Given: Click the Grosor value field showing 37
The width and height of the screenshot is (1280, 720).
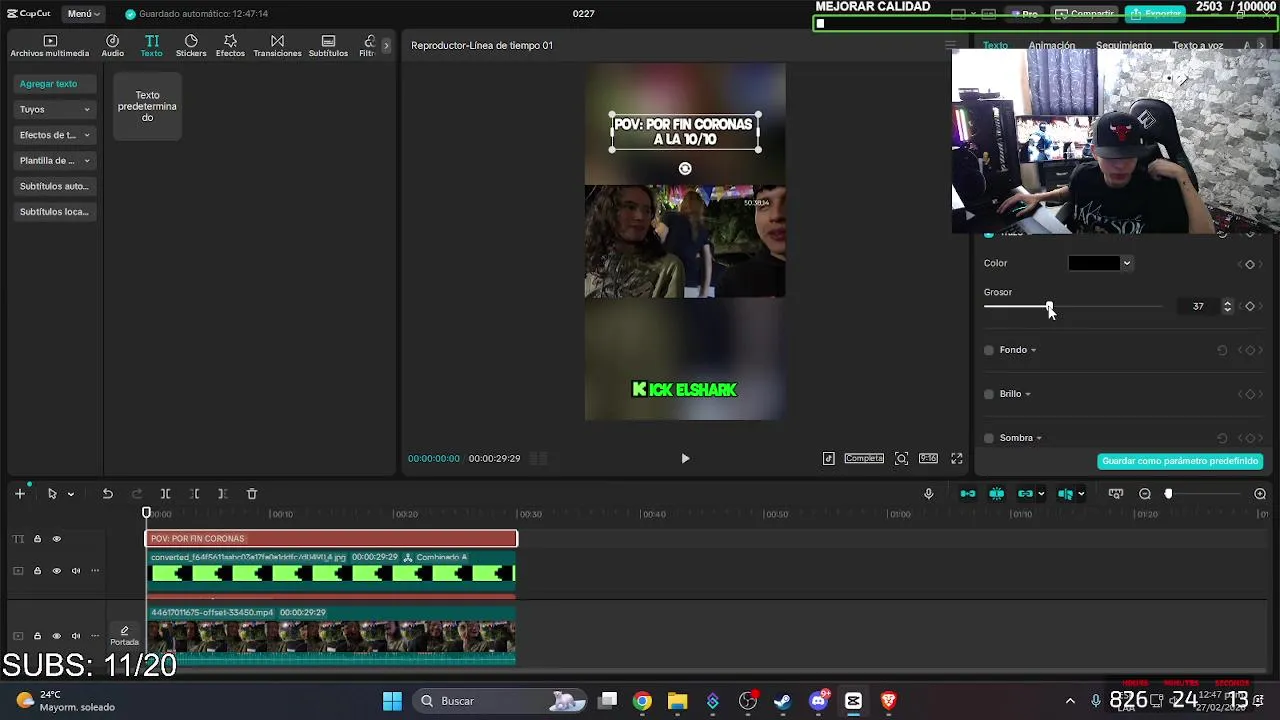Looking at the screenshot, I should 1198,307.
